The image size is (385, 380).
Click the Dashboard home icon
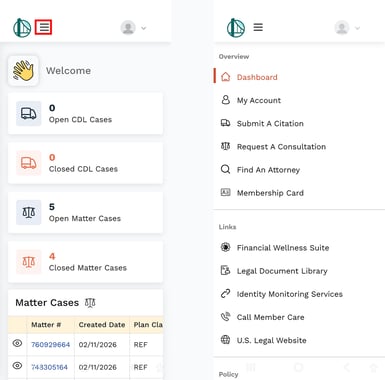pyautogui.click(x=226, y=77)
